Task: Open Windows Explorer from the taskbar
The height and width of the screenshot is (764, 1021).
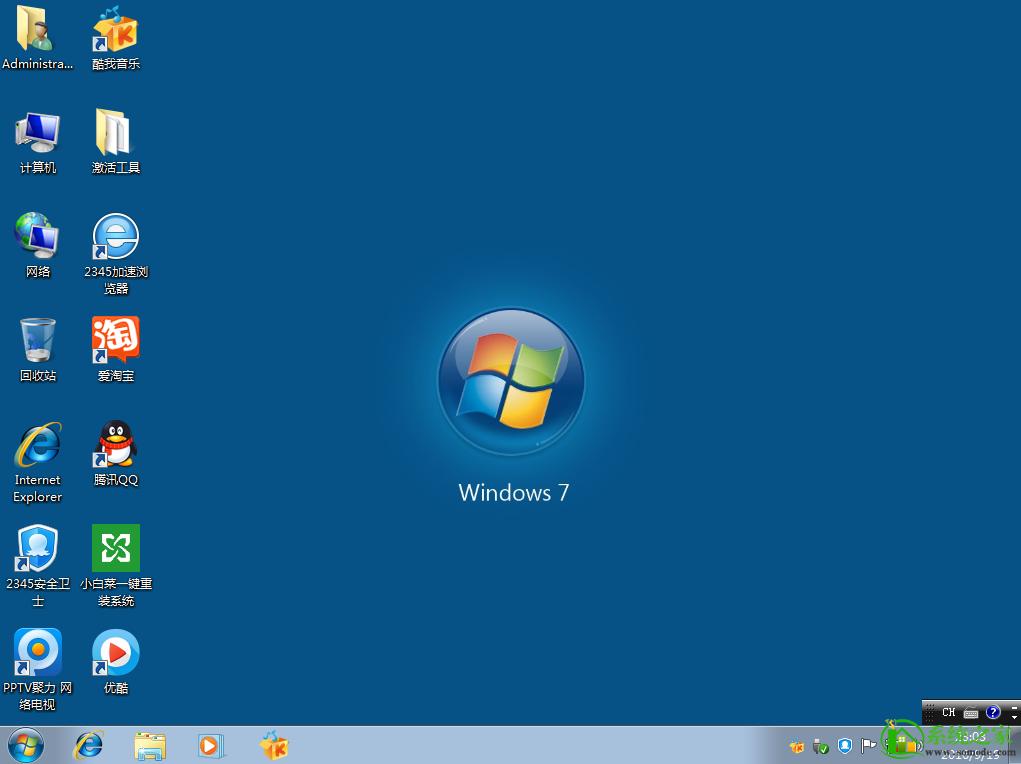Action: pyautogui.click(x=150, y=745)
